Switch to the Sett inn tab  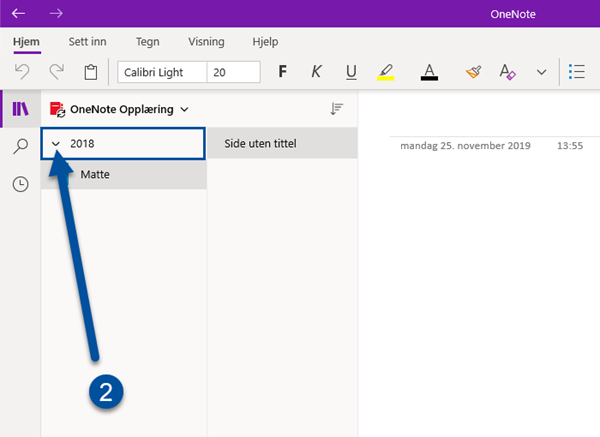(88, 41)
